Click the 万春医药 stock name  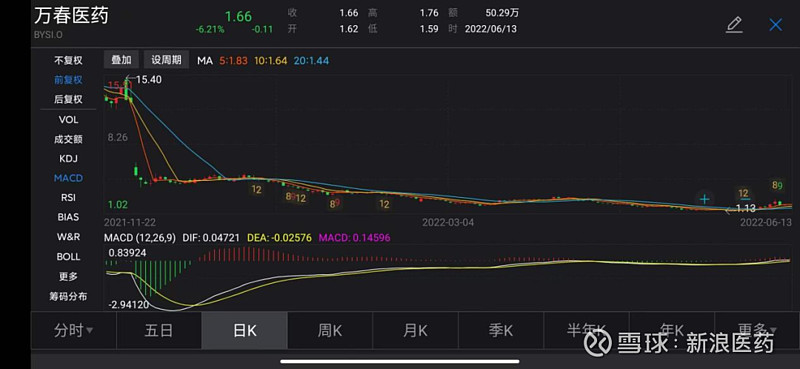71,16
